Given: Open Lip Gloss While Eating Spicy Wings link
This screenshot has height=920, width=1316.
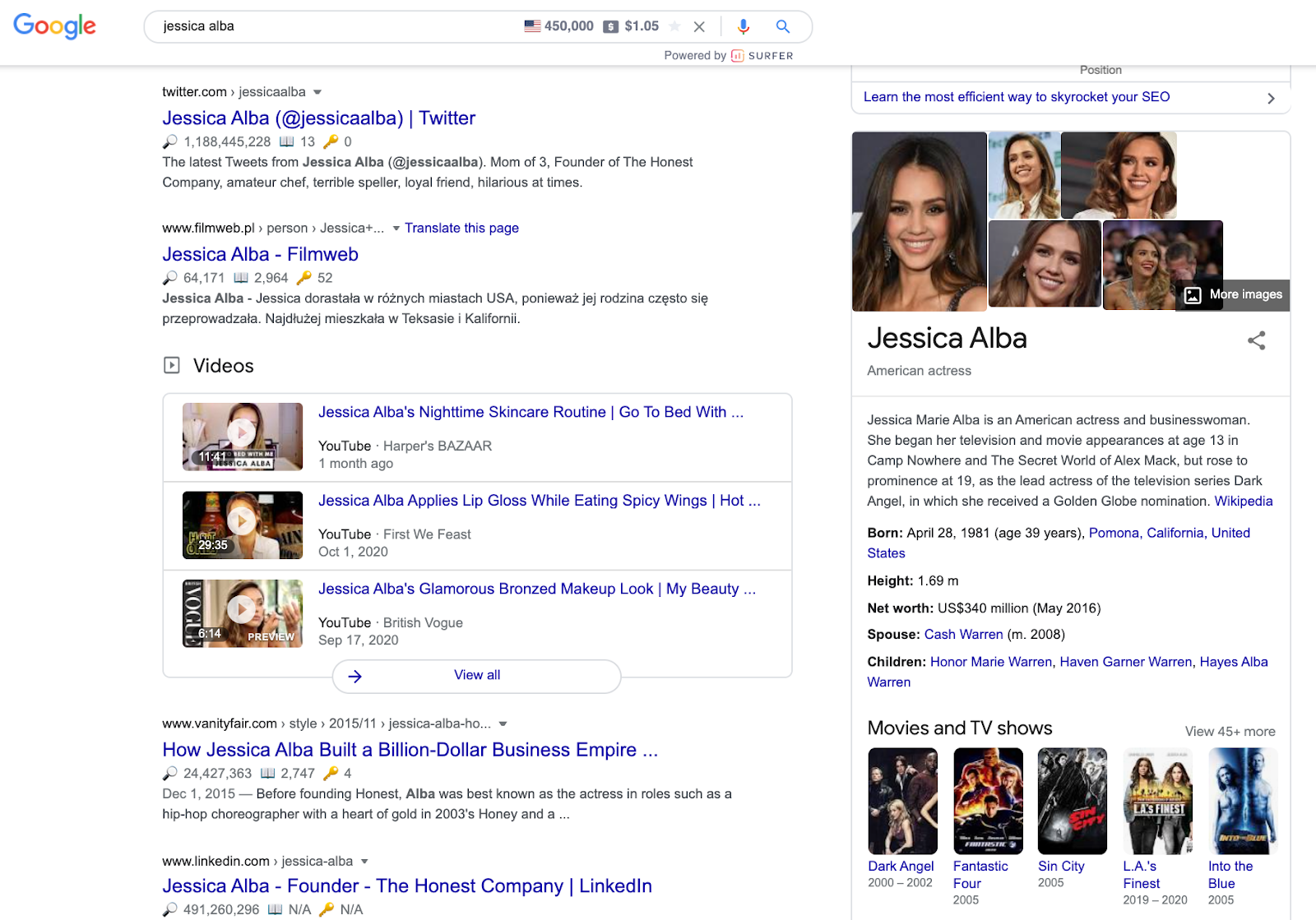Looking at the screenshot, I should [540, 500].
